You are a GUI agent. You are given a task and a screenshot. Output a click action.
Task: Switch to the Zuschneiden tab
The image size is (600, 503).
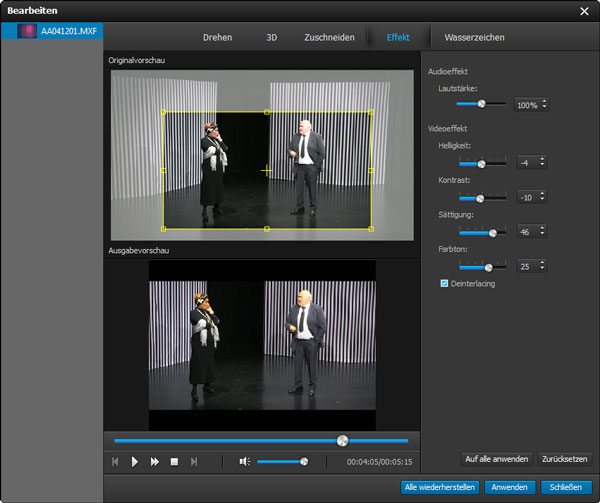329,38
